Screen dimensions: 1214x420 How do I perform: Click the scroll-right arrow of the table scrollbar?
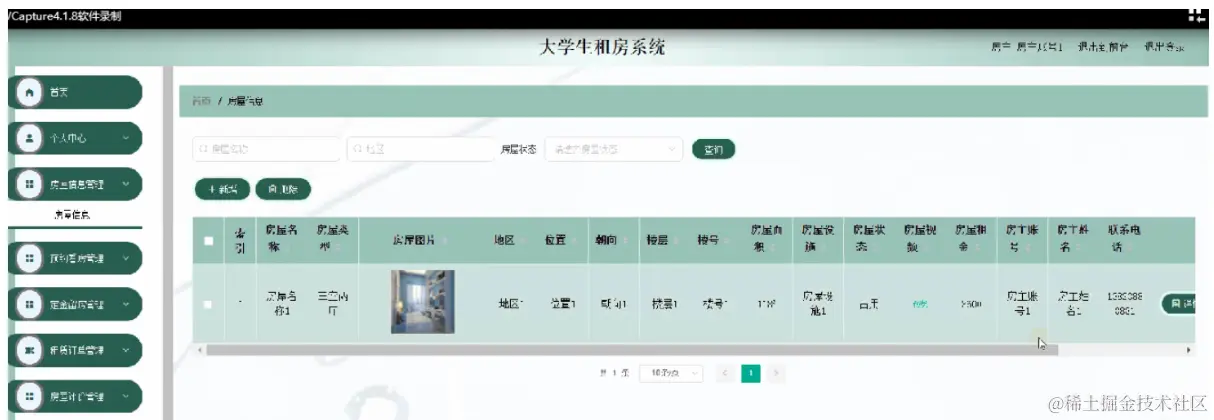pyautogui.click(x=1189, y=350)
